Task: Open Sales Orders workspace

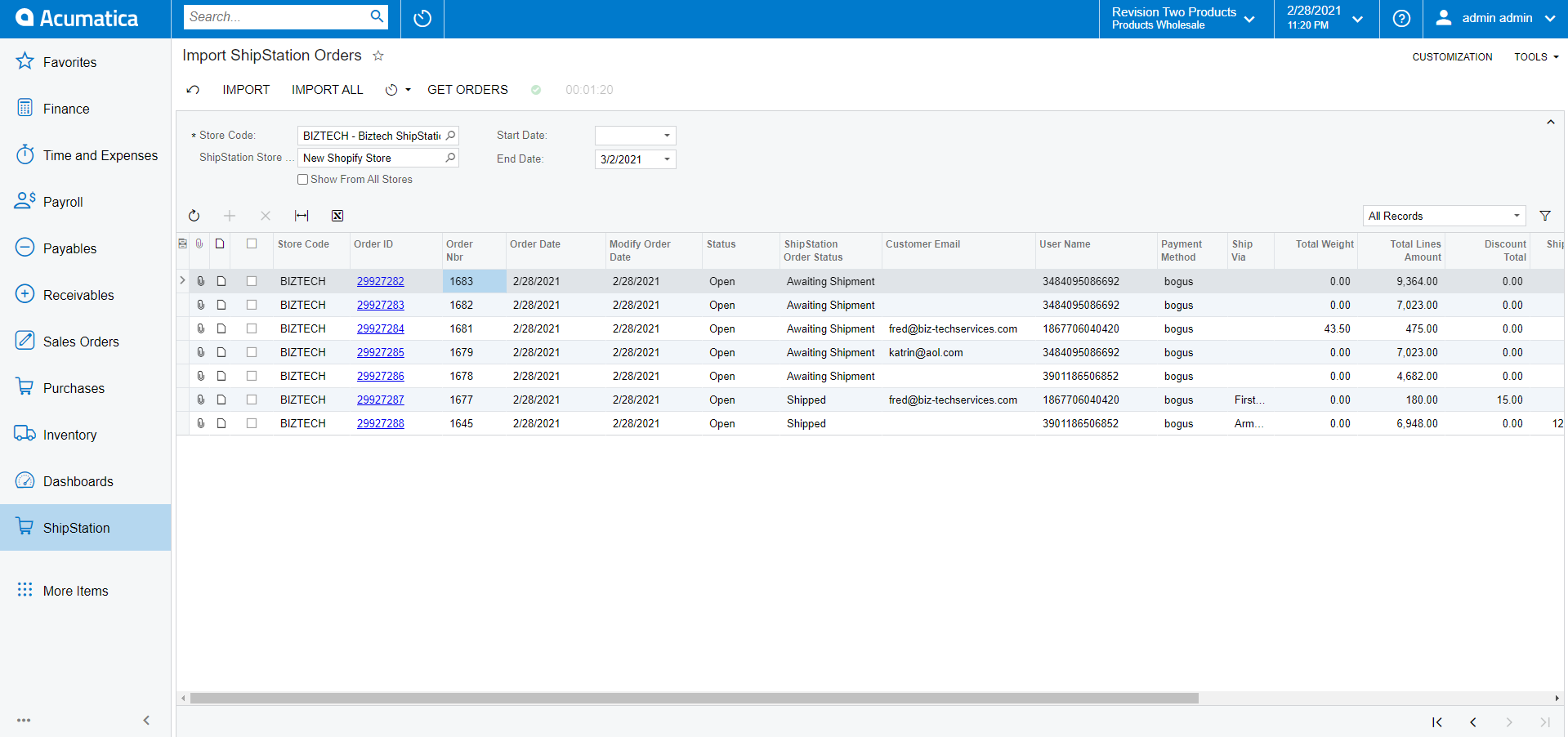Action: tap(85, 342)
